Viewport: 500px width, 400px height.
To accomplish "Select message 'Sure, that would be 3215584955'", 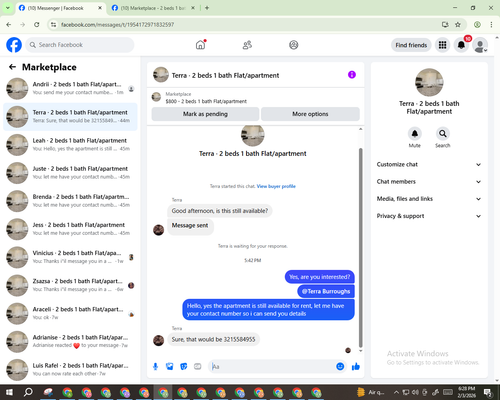I will 213,339.
